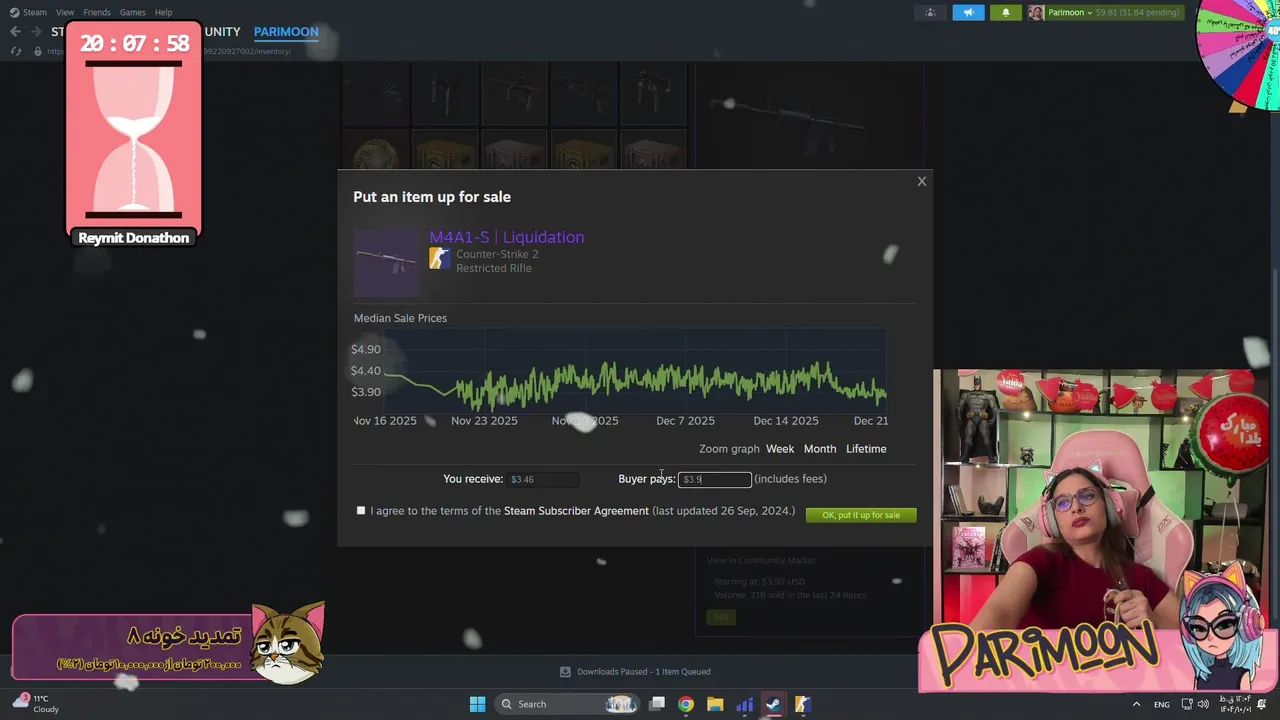Open the View menu
Image resolution: width=1280 pixels, height=720 pixels.
point(65,12)
